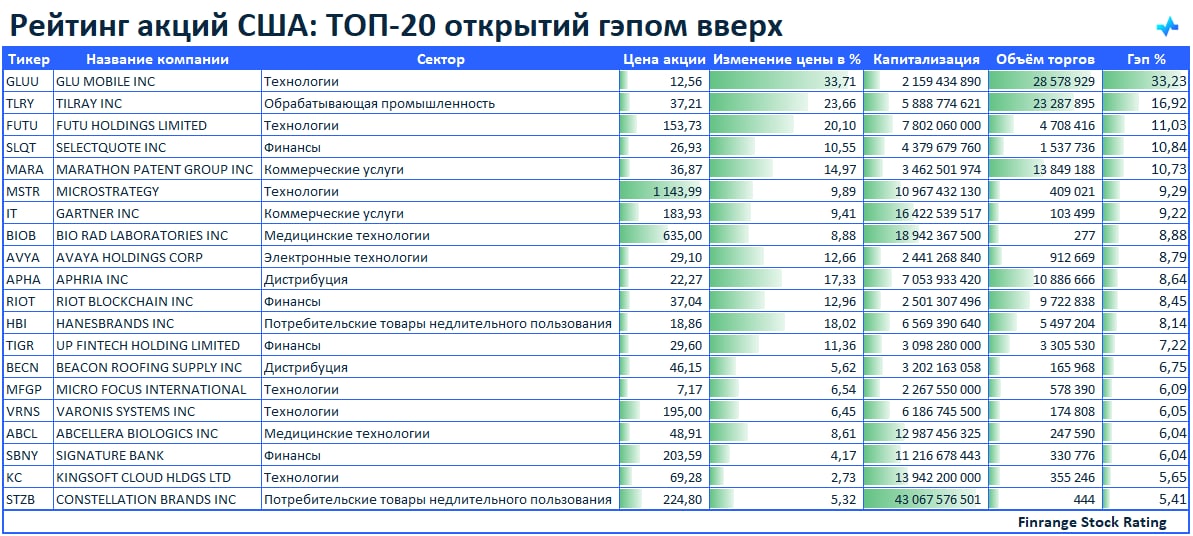Click the Finrange logo icon at top right
Screen dimensions: 1193x536
pyautogui.click(x=1166, y=27)
